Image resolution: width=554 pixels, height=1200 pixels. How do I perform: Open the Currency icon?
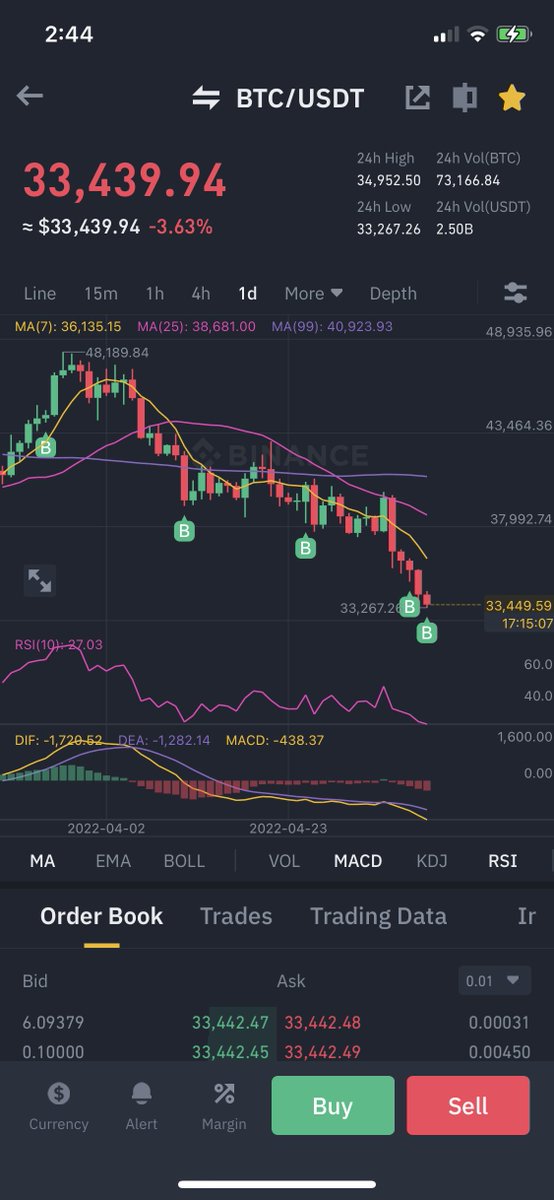pyautogui.click(x=58, y=1107)
